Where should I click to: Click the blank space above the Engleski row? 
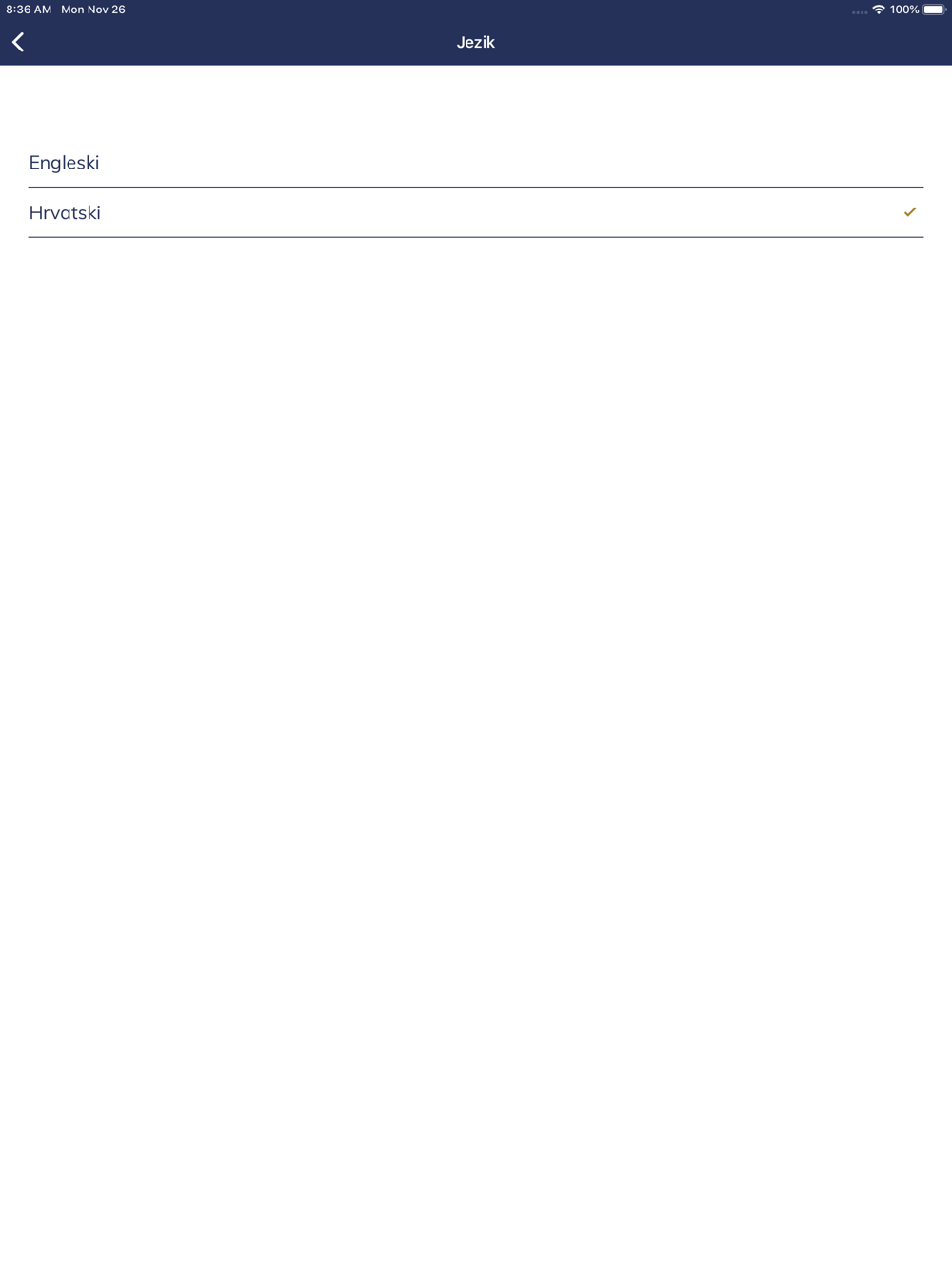point(476,101)
